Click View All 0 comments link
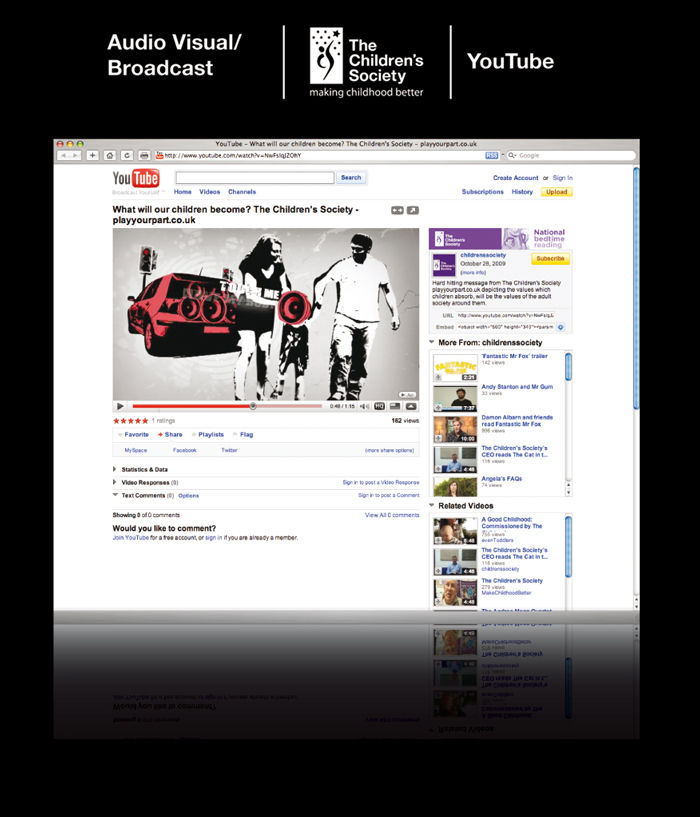The height and width of the screenshot is (817, 700). (392, 515)
